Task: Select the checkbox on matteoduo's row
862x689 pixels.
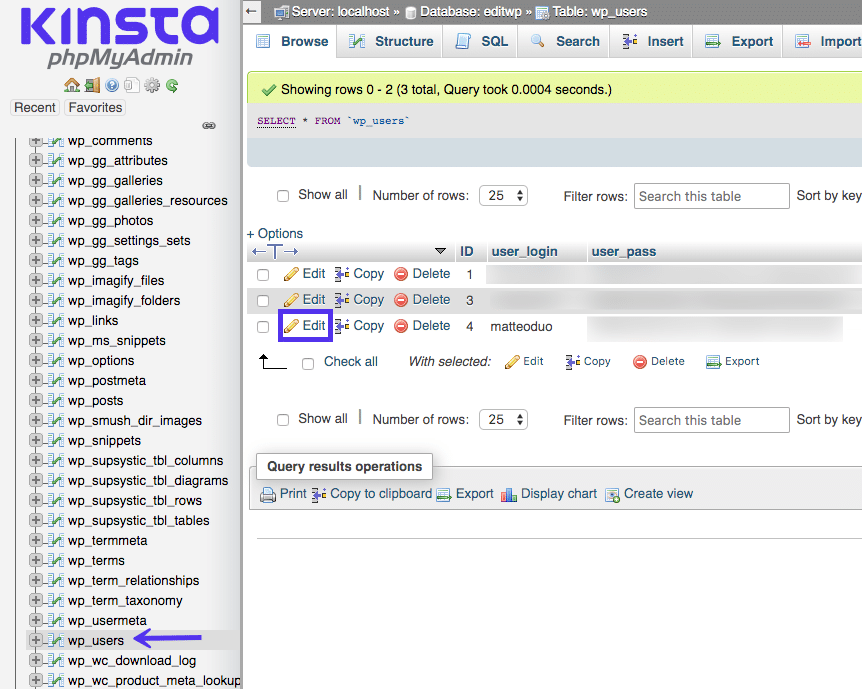Action: [x=262, y=326]
